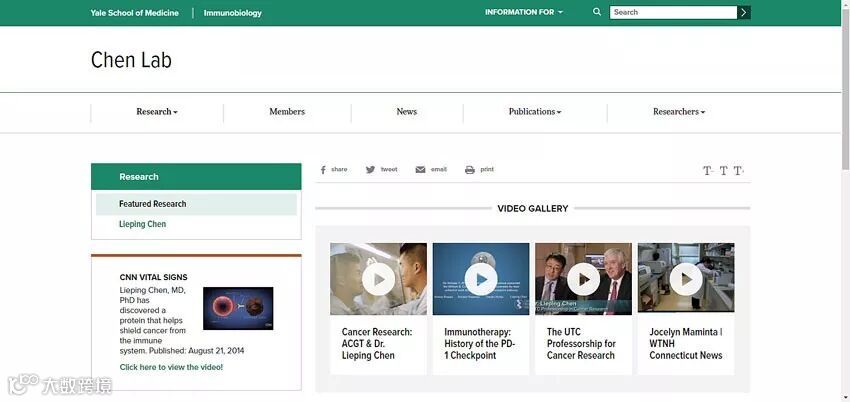The width and height of the screenshot is (850, 402).
Task: Select Featured Research in sidebar
Action: pyautogui.click(x=196, y=204)
